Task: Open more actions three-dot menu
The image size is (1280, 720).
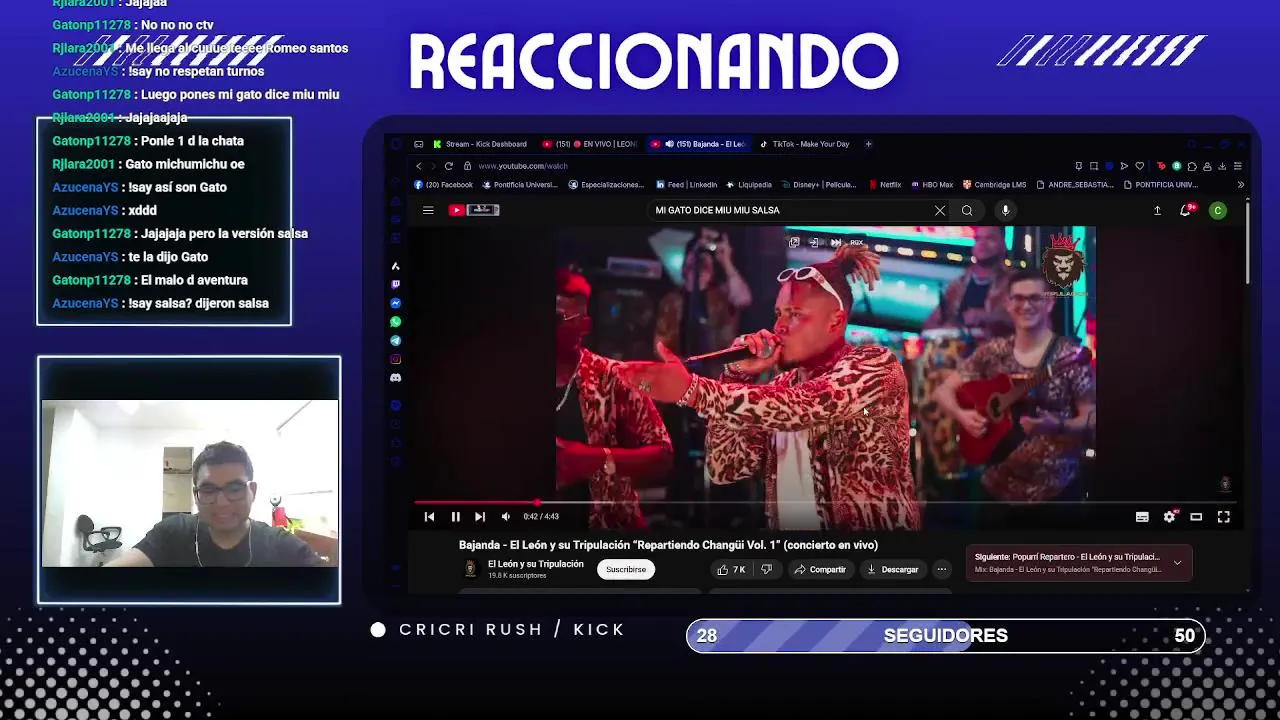Action: click(x=941, y=569)
